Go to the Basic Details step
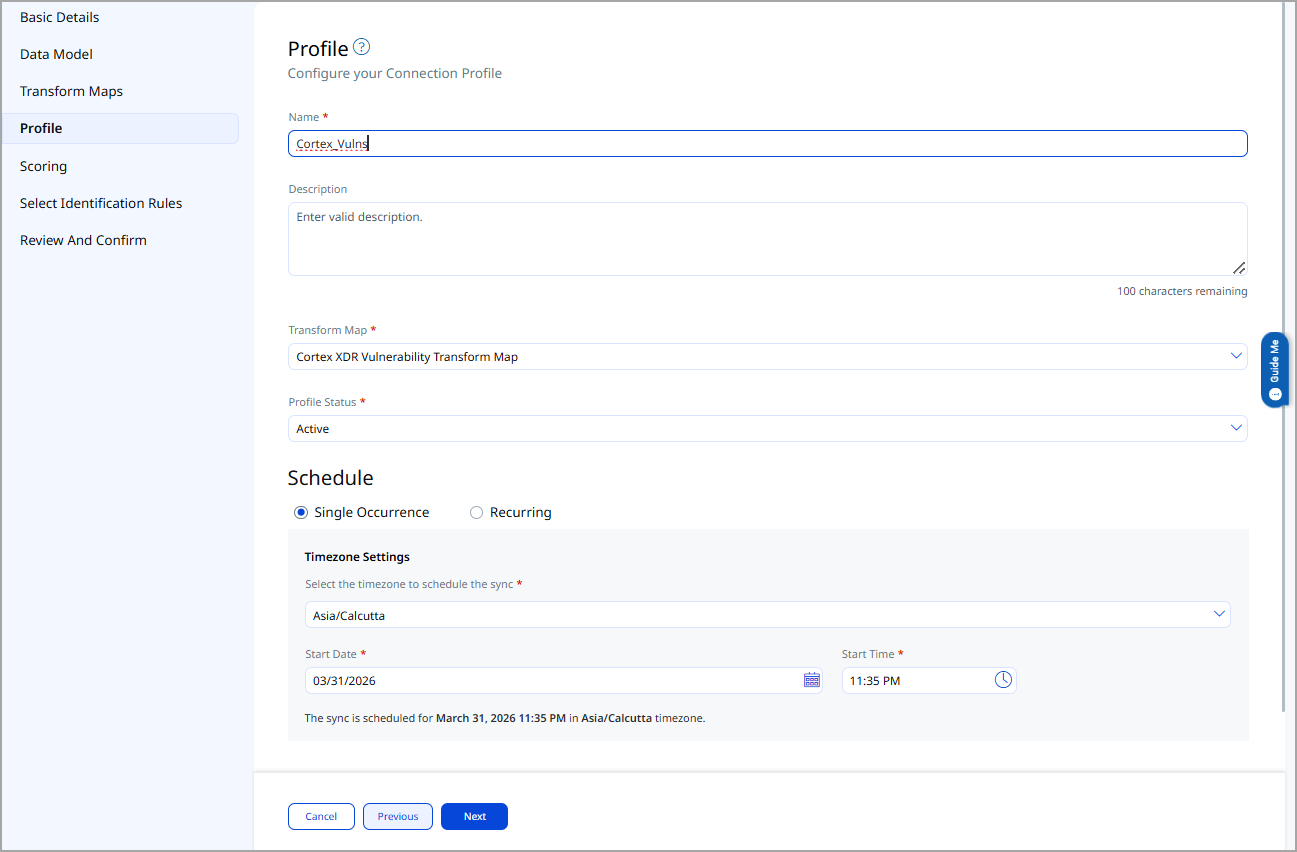Screen dimensions: 1297x852 [x=60, y=17]
